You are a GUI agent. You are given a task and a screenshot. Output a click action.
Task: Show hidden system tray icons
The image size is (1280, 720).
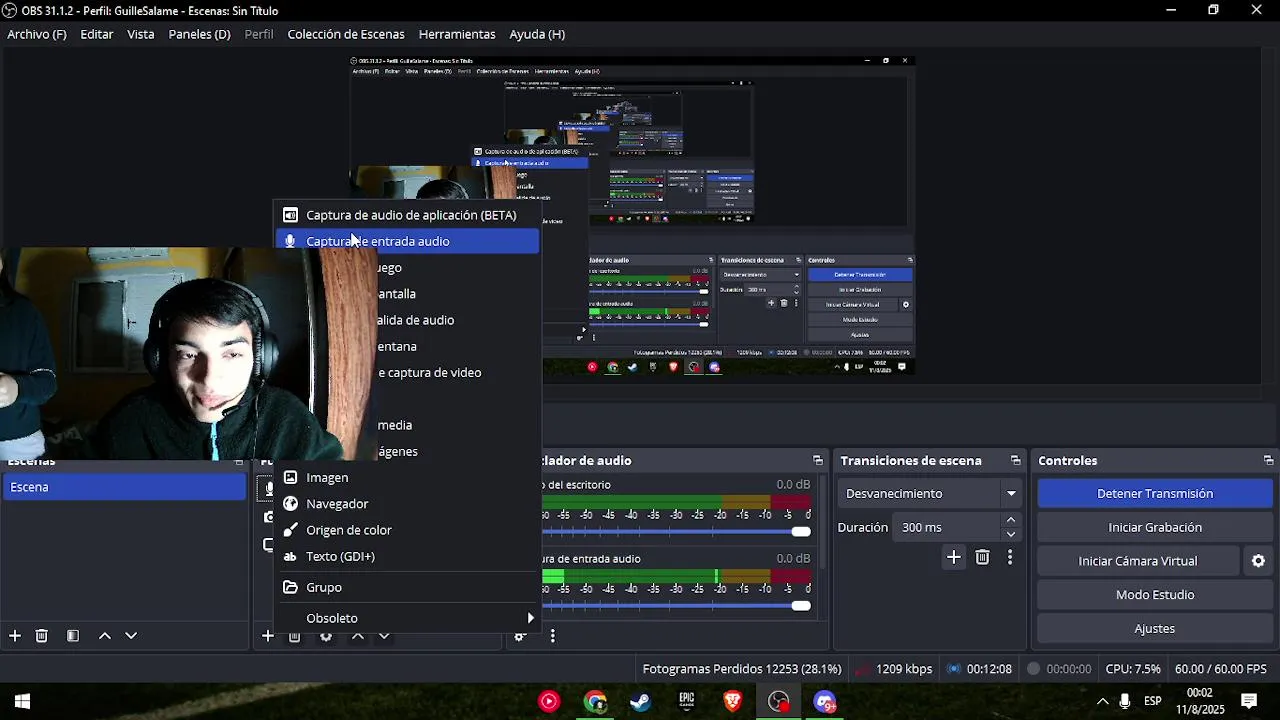click(1102, 701)
